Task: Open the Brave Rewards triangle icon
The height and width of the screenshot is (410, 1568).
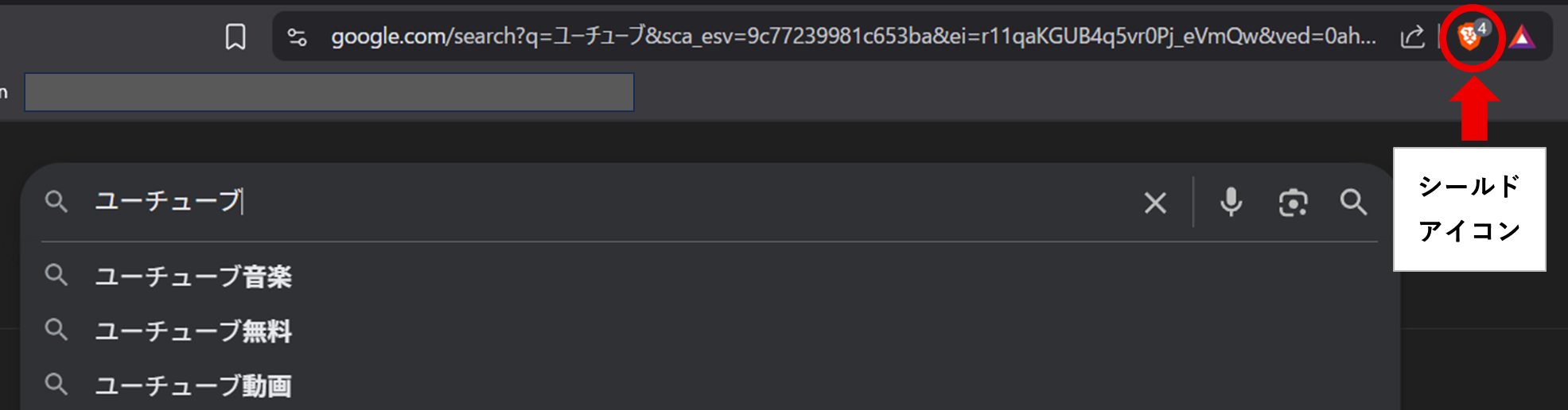Action: pyautogui.click(x=1522, y=37)
